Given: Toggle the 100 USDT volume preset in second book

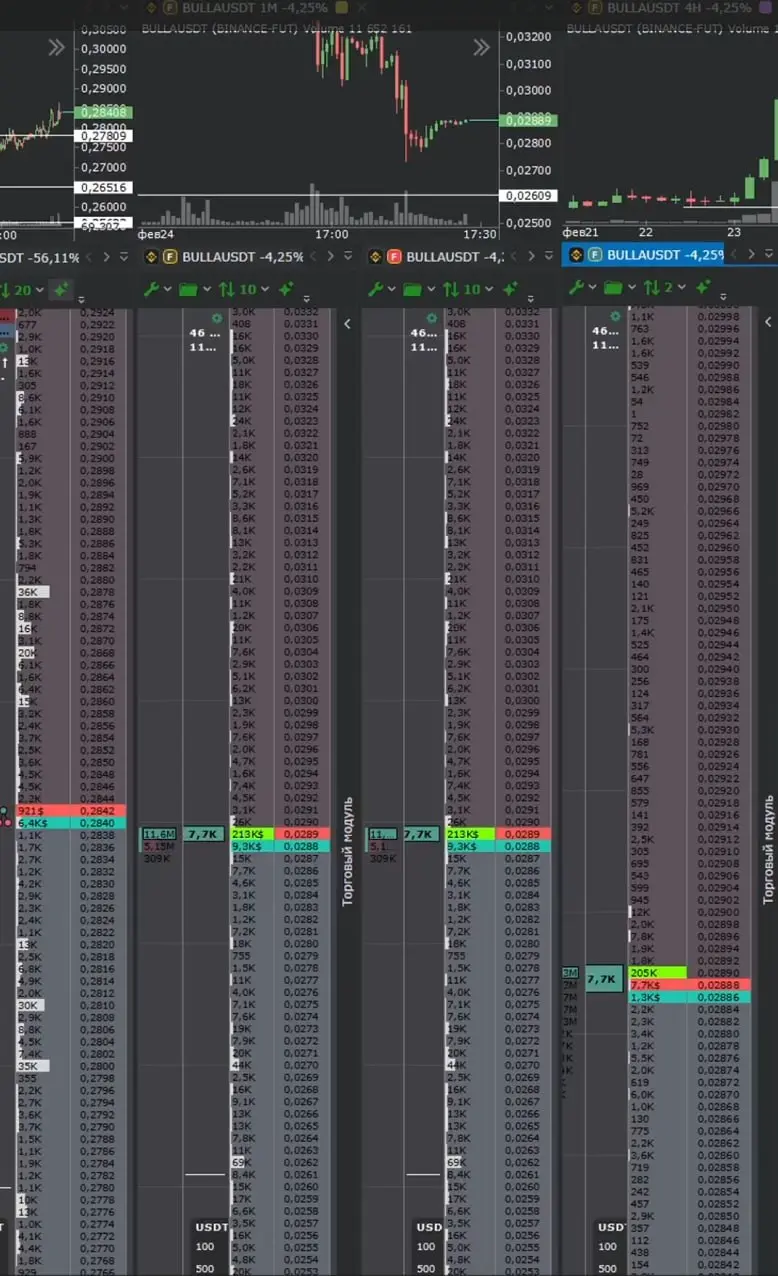Looking at the screenshot, I should point(205,1246).
